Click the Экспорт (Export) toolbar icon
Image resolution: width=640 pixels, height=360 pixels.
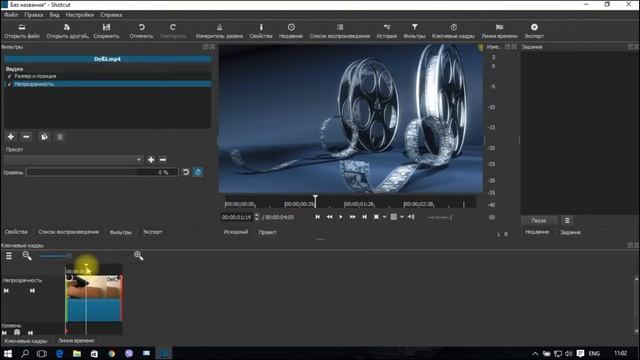coord(534,27)
